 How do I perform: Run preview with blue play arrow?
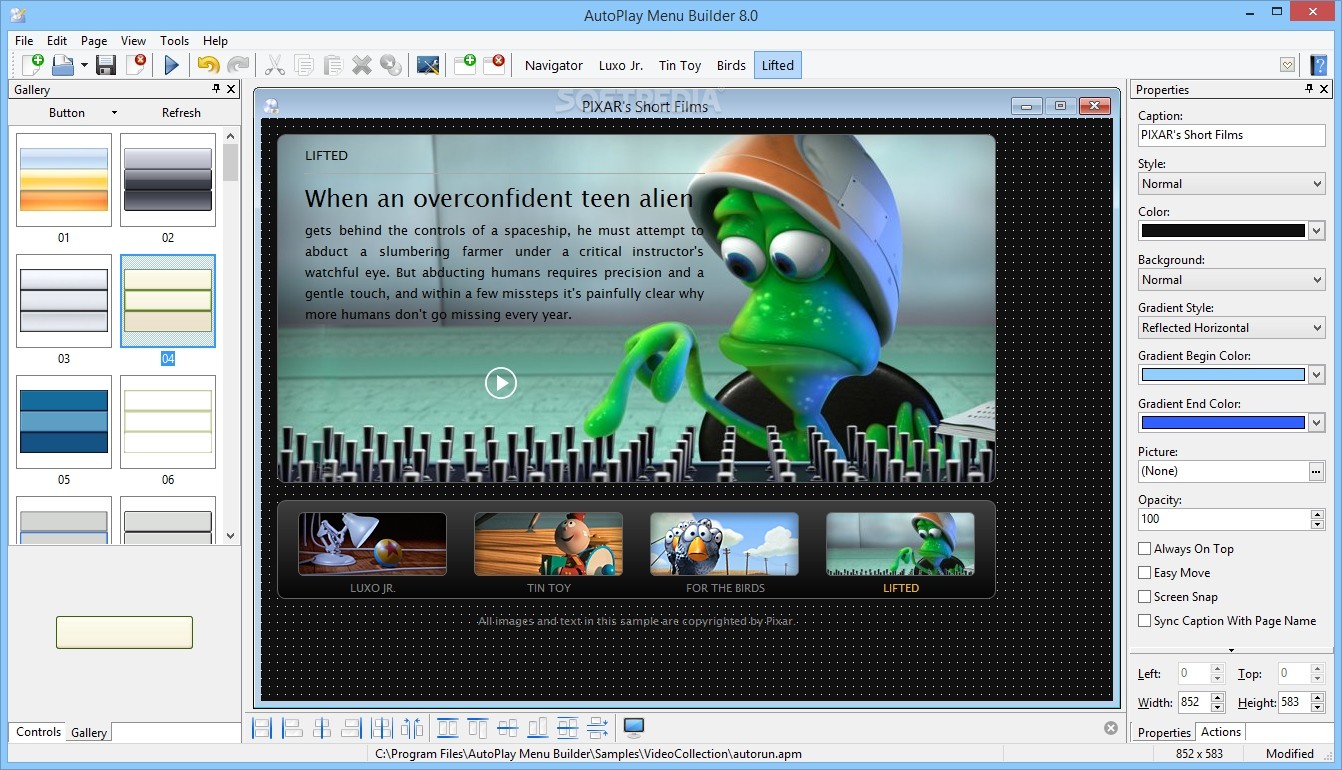[171, 65]
